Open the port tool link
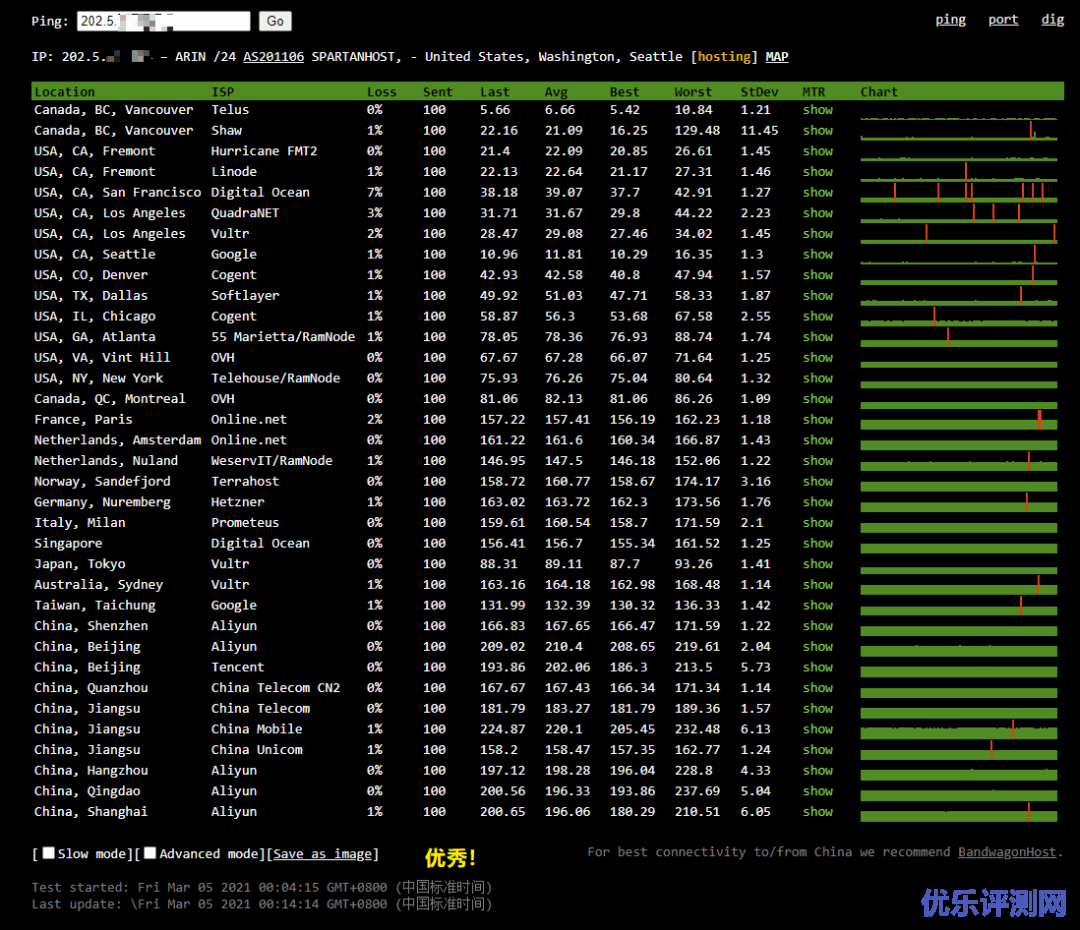Screen dimensions: 1080x930 tap(1003, 20)
